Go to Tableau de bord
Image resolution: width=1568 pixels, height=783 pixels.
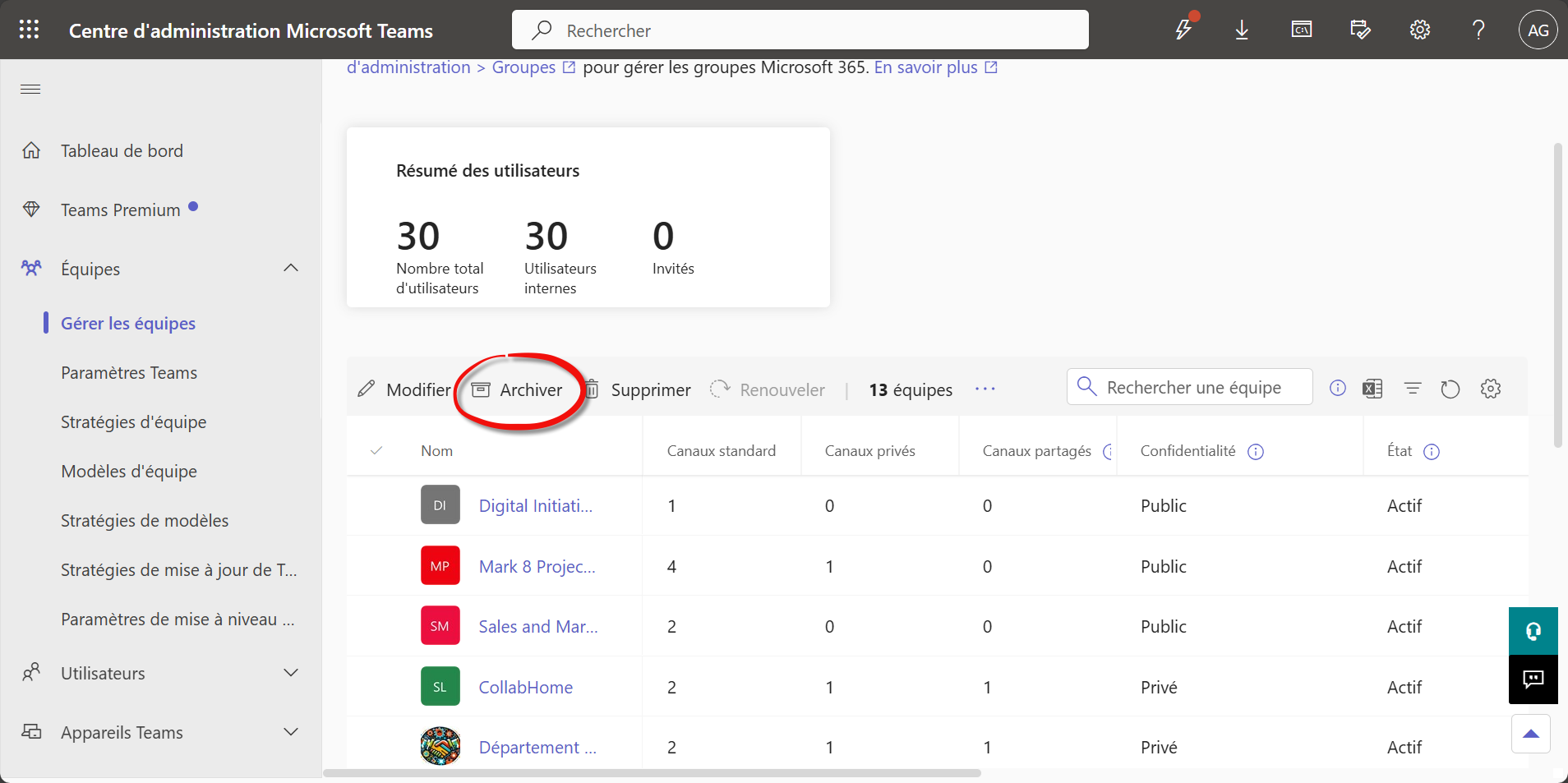click(122, 151)
